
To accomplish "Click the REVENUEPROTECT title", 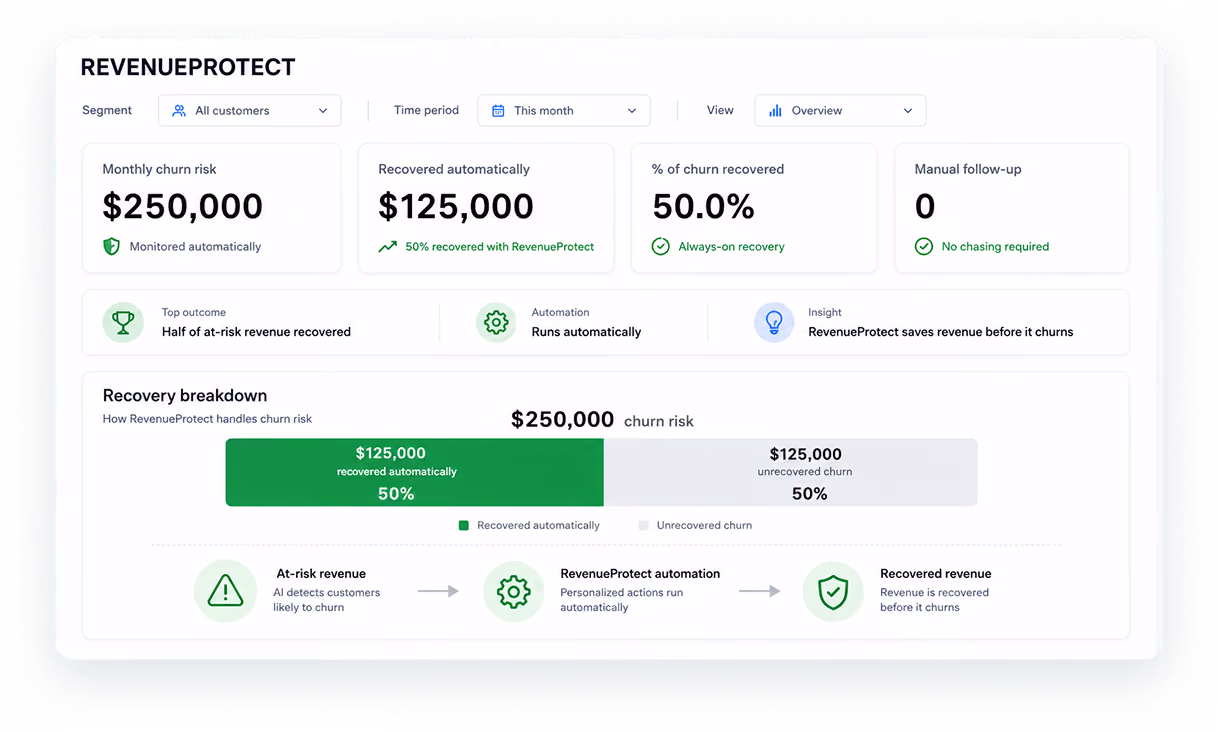I will (x=188, y=67).
